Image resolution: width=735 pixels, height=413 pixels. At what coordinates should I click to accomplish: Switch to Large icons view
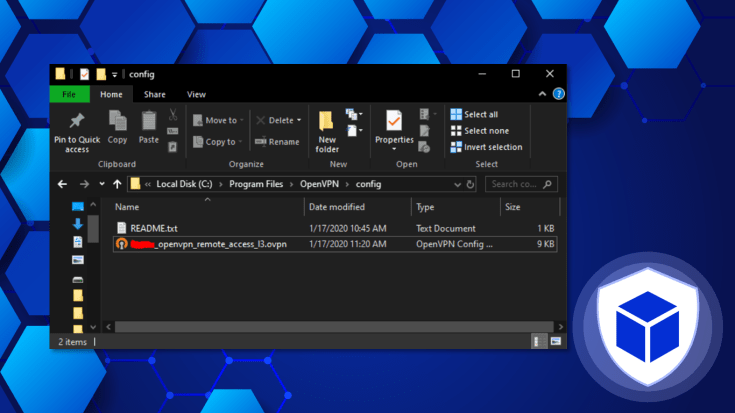click(x=556, y=341)
